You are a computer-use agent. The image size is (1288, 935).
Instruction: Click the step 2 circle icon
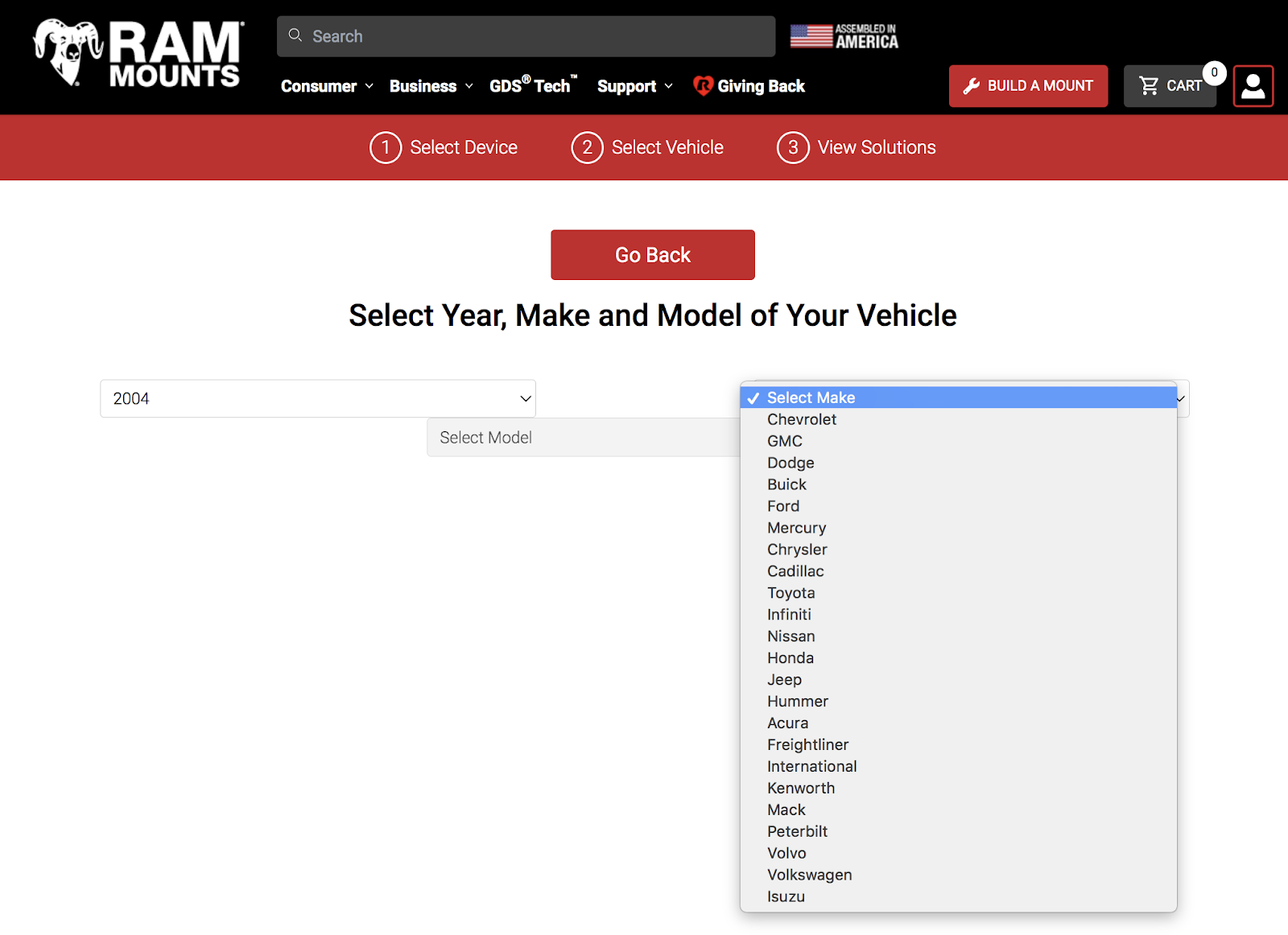pyautogui.click(x=587, y=147)
